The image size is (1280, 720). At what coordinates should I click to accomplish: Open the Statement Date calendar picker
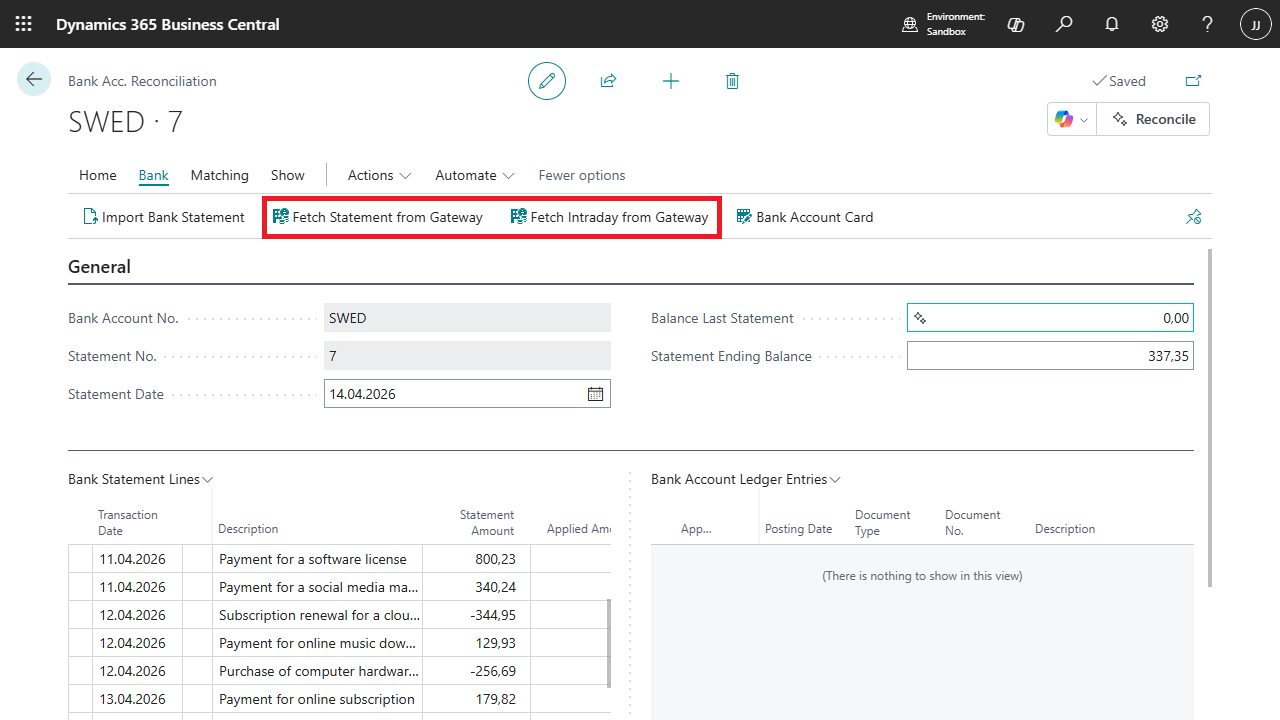595,393
